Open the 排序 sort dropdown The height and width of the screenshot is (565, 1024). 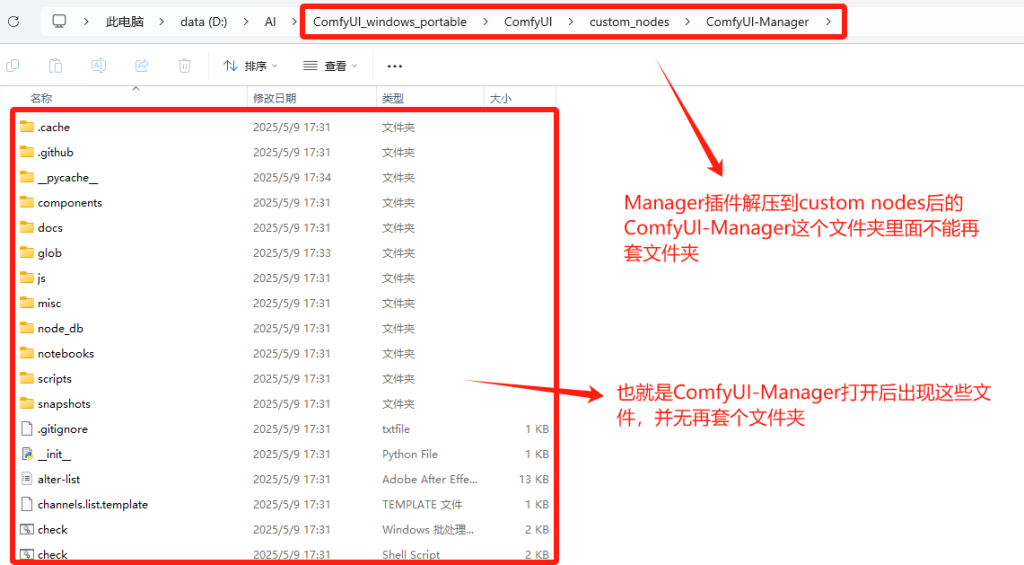[x=251, y=66]
